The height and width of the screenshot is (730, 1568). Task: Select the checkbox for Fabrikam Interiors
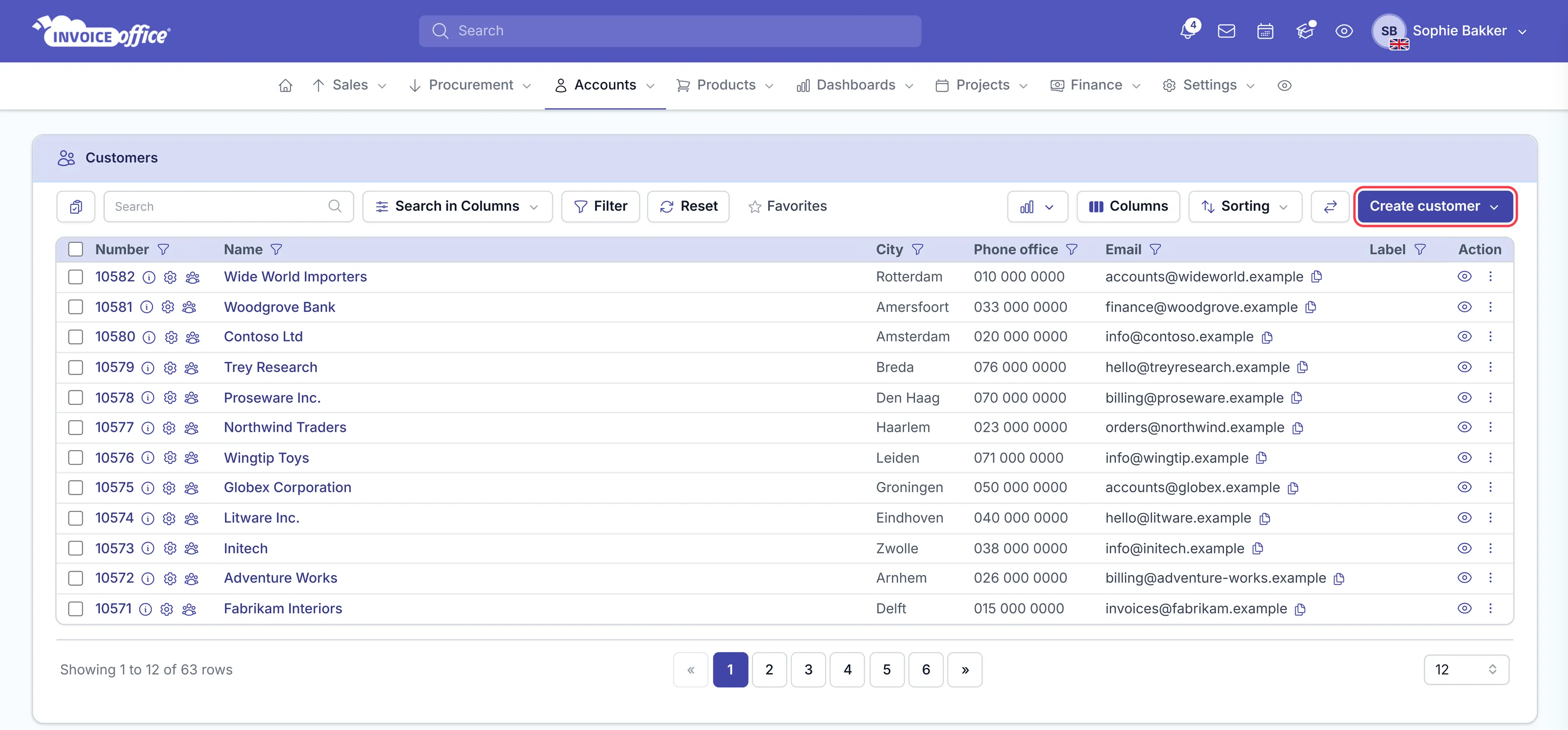[75, 608]
